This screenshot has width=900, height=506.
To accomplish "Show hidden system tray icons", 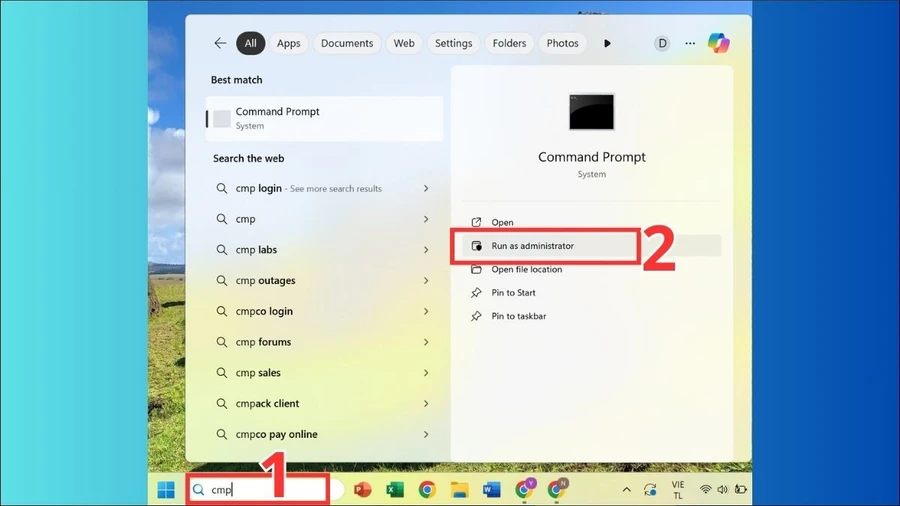I will tap(627, 489).
